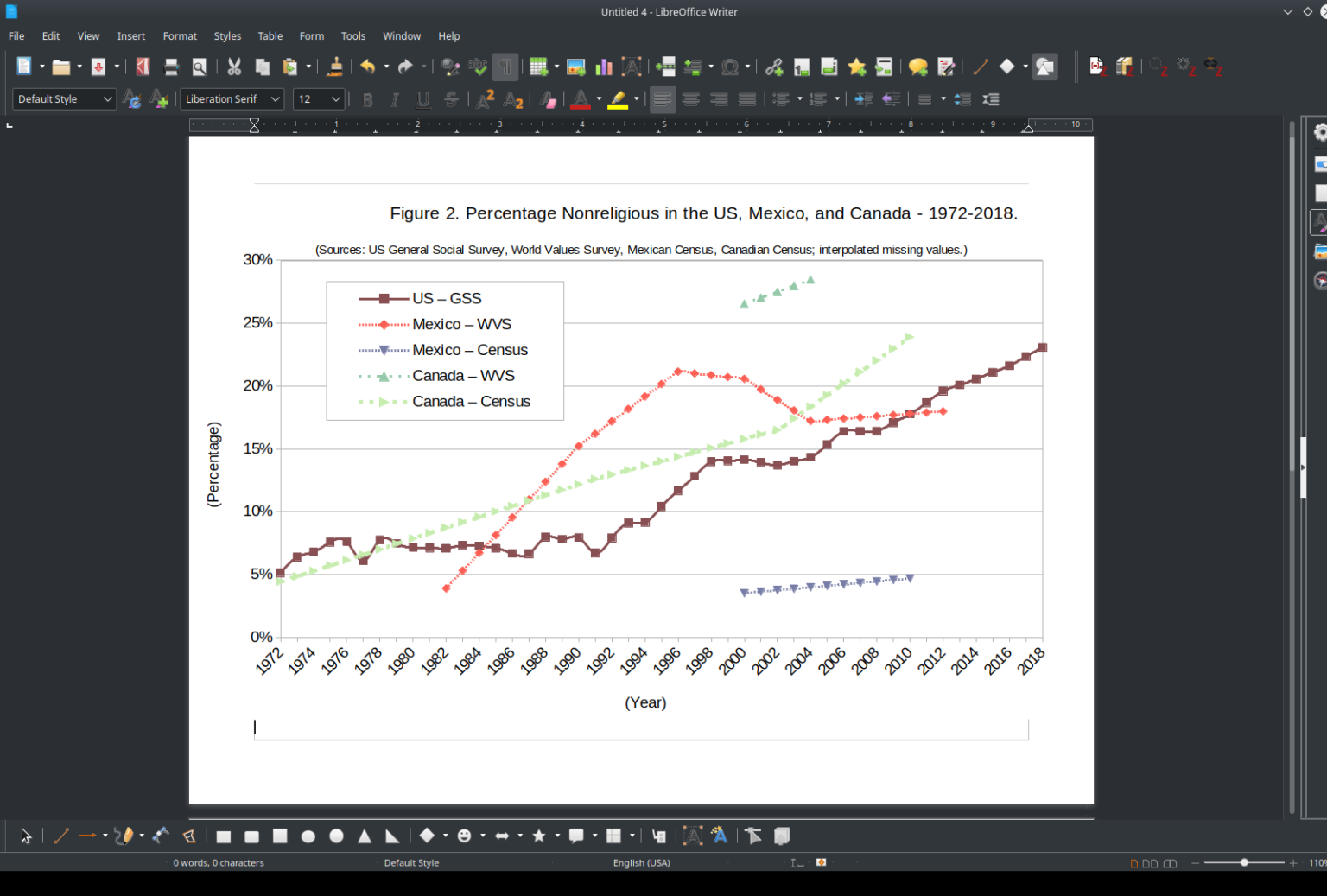Click the sidebar show/hide handle on right edge

[1303, 467]
